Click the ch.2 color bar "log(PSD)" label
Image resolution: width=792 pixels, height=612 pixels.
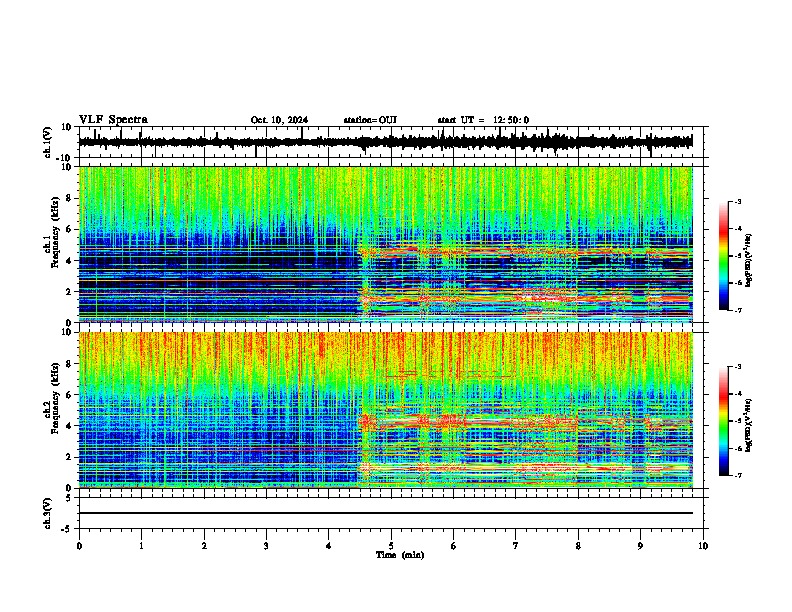click(x=749, y=425)
